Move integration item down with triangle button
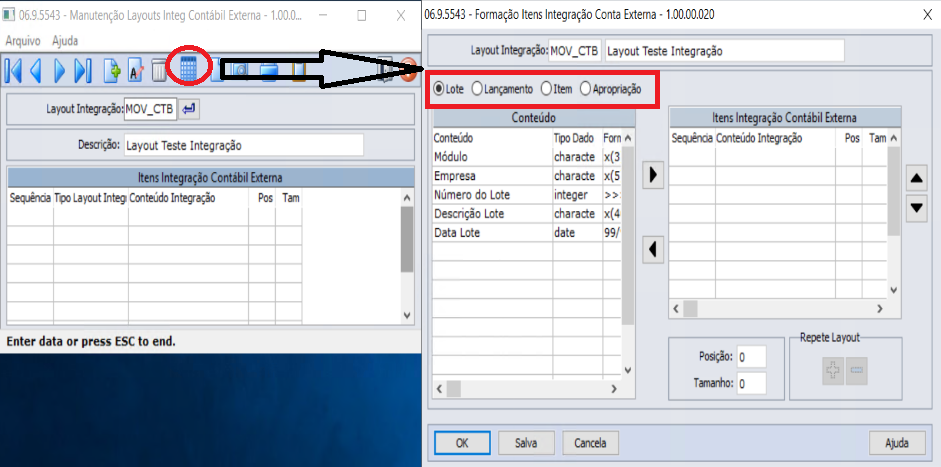The width and height of the screenshot is (941, 467). coord(916,208)
